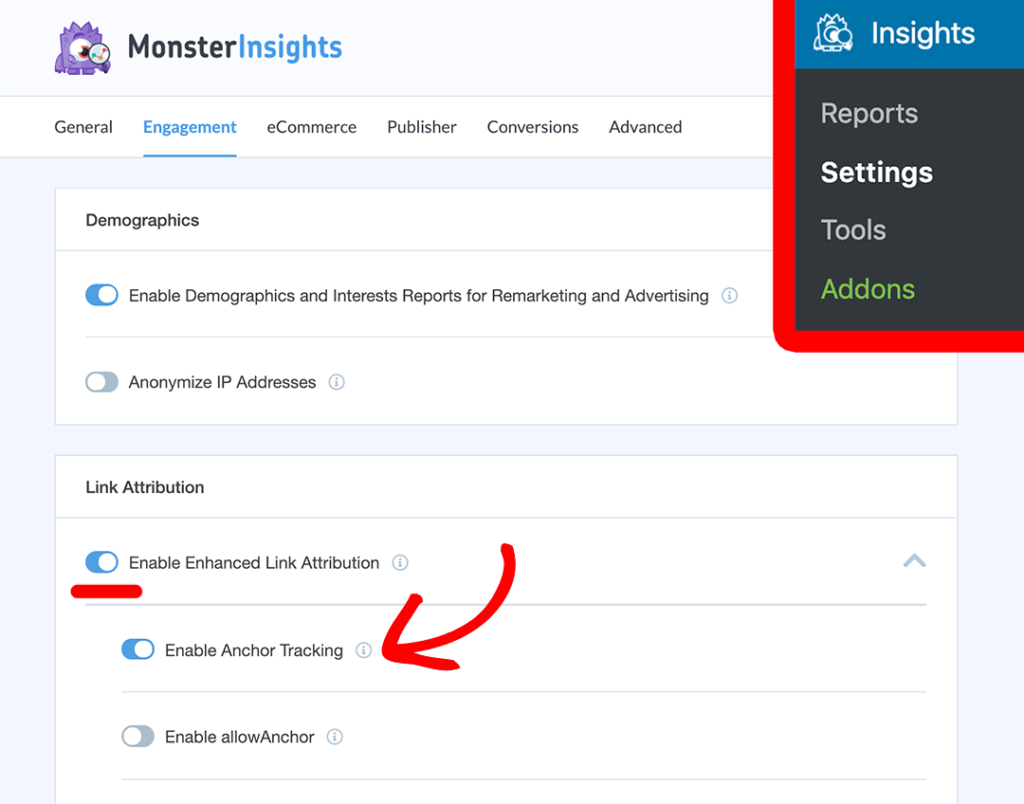The width and height of the screenshot is (1024, 804).
Task: Open the info tooltip beside Enable Anchor Tracking
Action: click(x=364, y=650)
